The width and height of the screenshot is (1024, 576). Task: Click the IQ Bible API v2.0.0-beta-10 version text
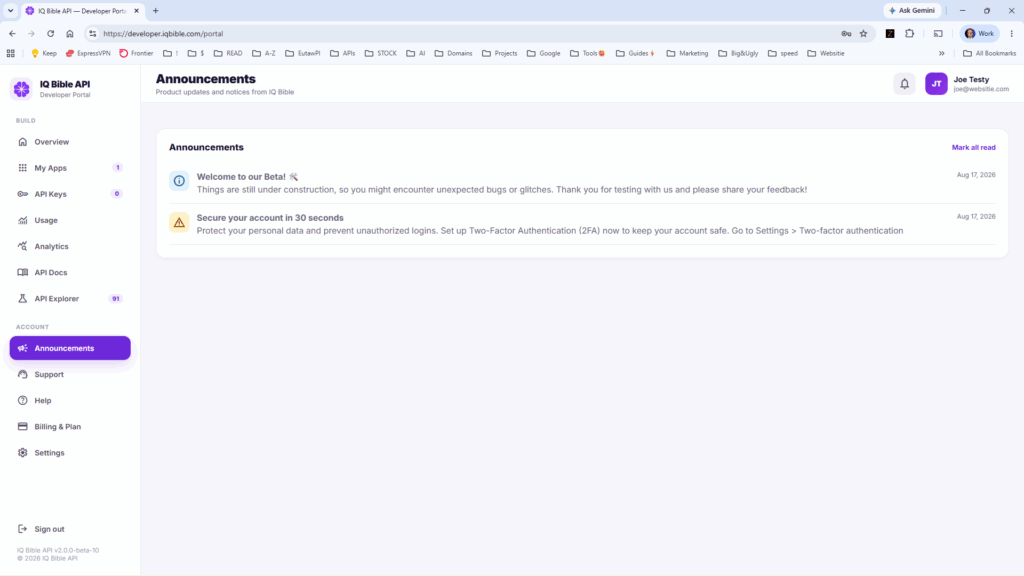click(x=58, y=551)
